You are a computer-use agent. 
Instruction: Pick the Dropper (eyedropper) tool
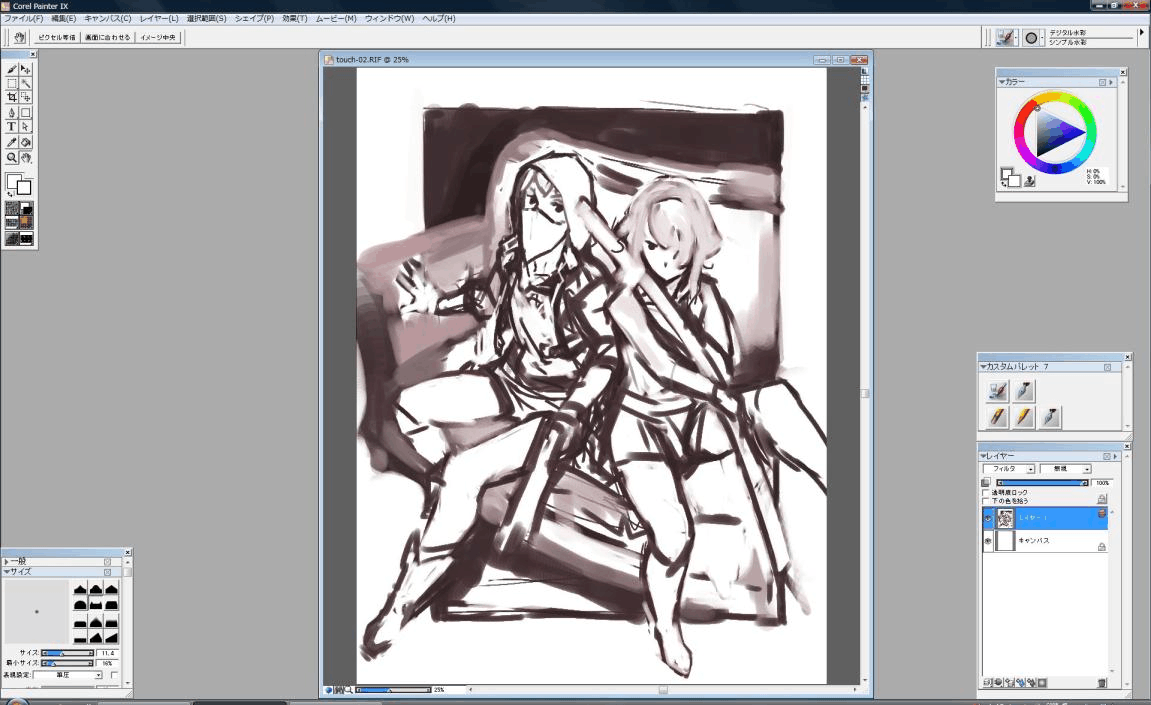point(12,142)
